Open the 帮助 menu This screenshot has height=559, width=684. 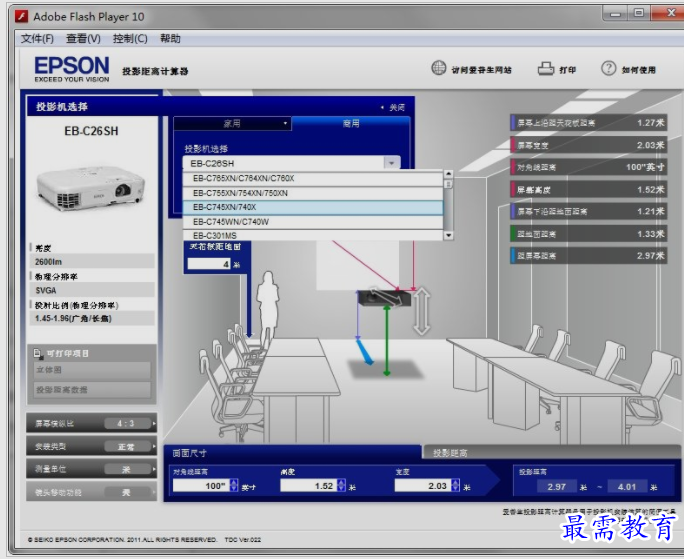[170, 38]
